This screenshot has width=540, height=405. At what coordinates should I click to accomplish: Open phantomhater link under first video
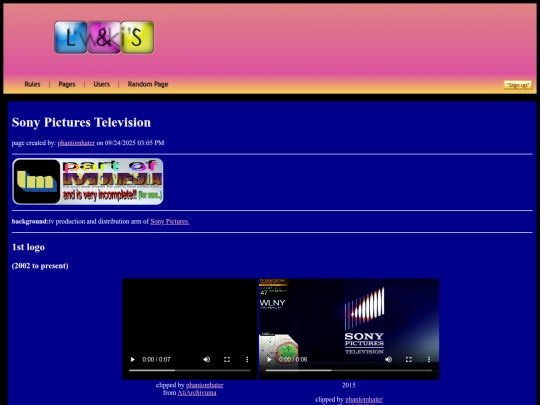pyautogui.click(x=205, y=385)
